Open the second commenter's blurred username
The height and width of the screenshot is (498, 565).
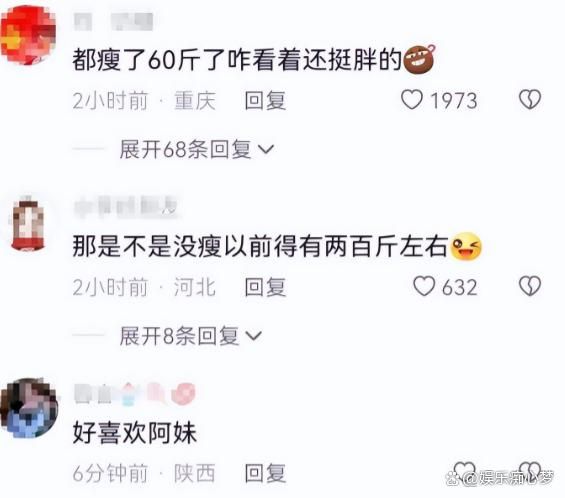tap(126, 207)
